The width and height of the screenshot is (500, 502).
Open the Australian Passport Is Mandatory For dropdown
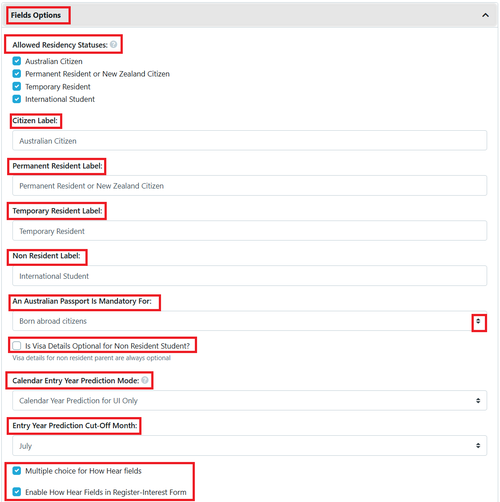249,321
